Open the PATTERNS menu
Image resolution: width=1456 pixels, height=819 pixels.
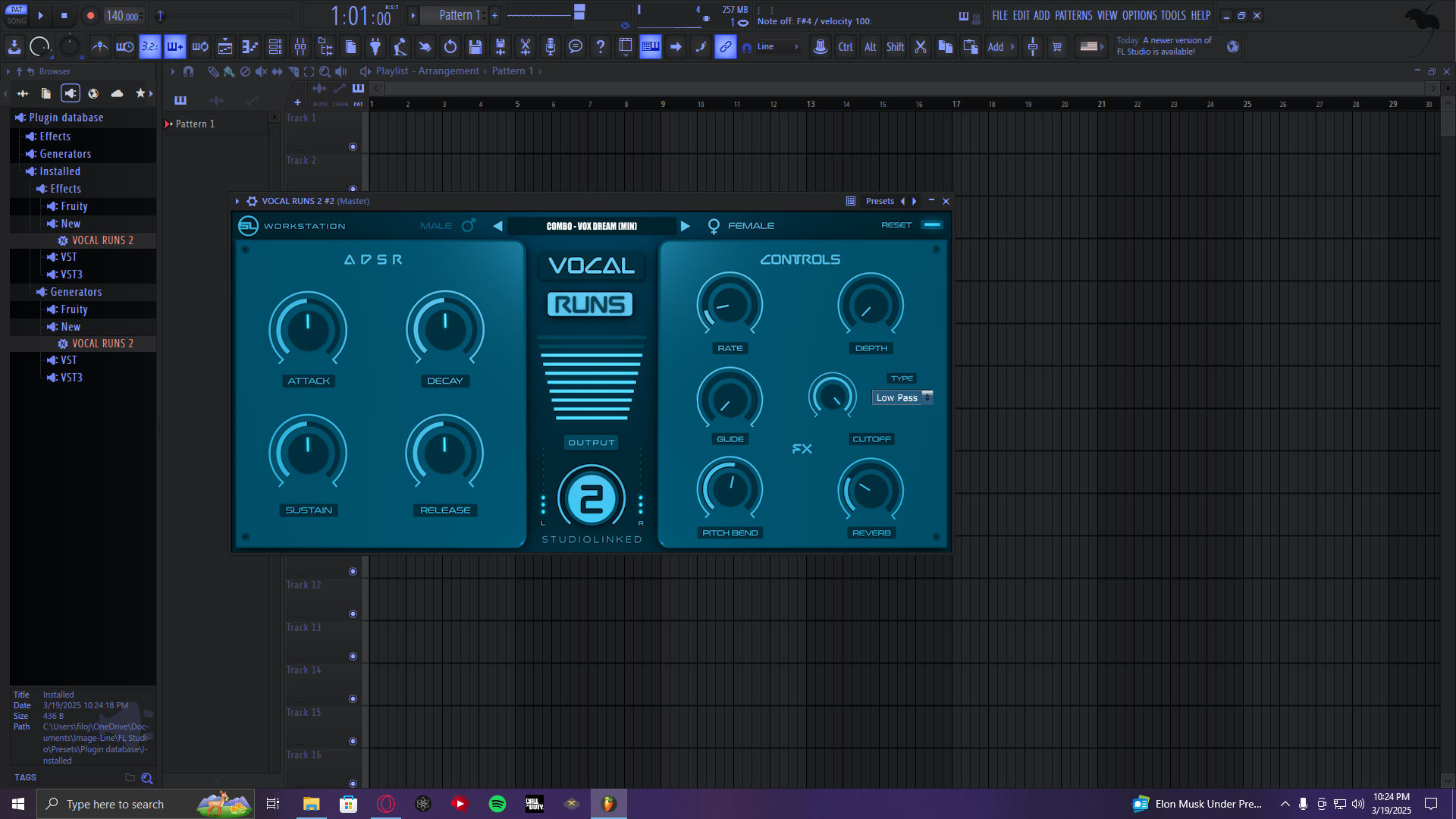[1073, 15]
